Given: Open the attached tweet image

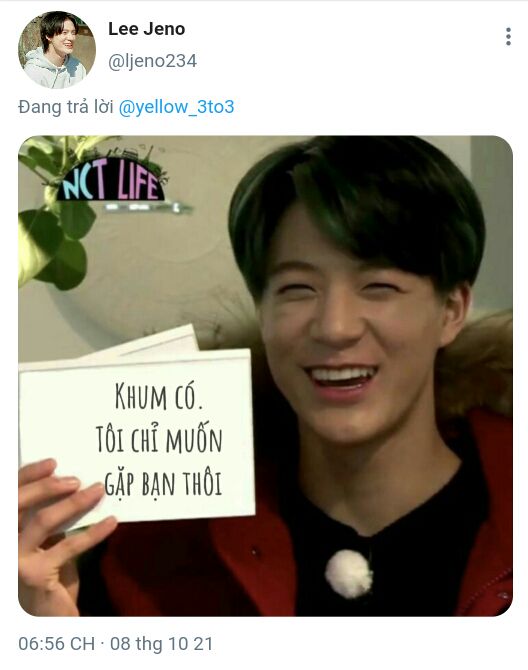Looking at the screenshot, I should [x=265, y=376].
